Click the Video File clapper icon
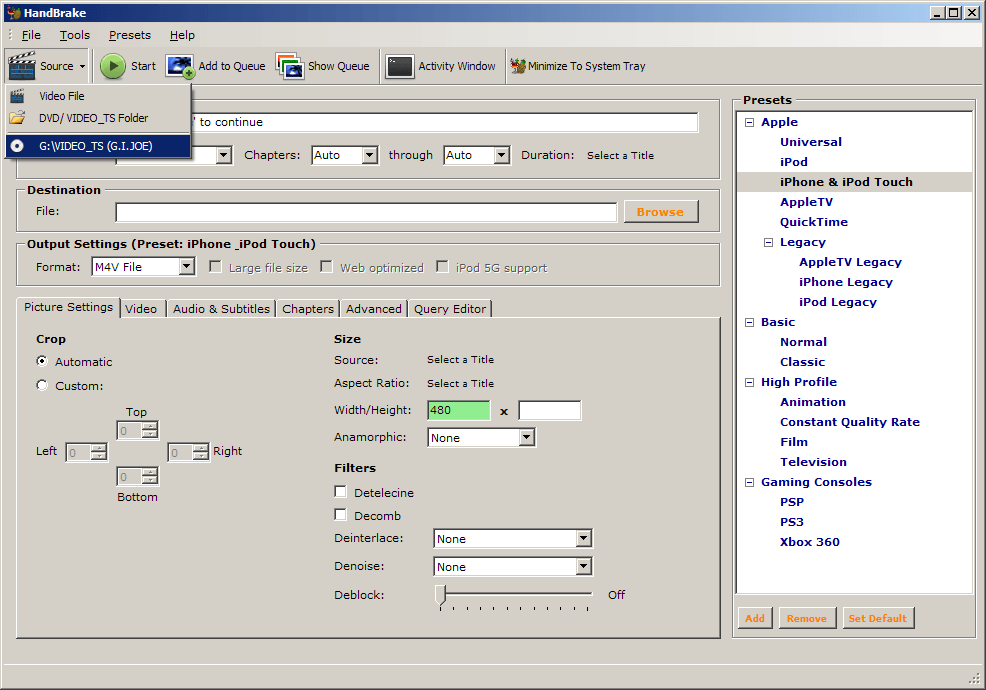This screenshot has width=986, height=690. pyautogui.click(x=18, y=96)
